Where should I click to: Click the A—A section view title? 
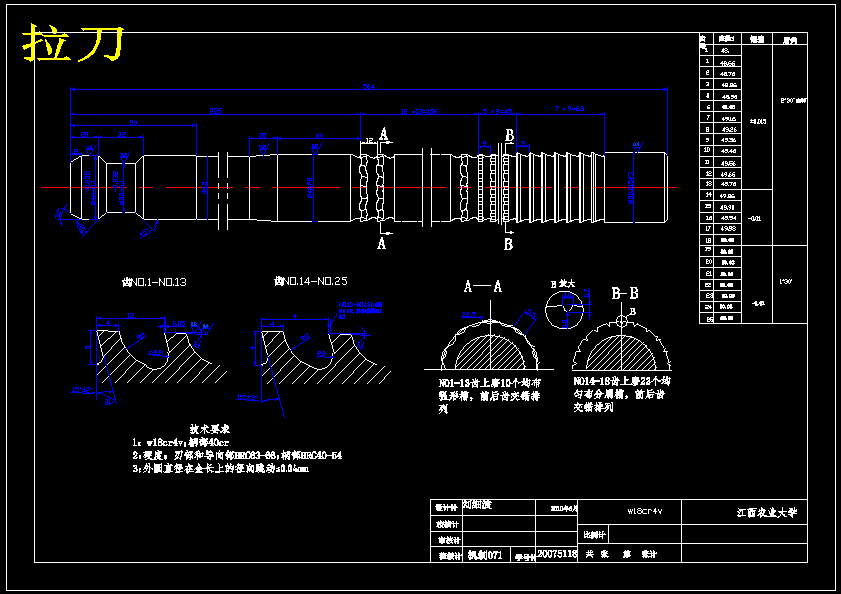click(483, 287)
